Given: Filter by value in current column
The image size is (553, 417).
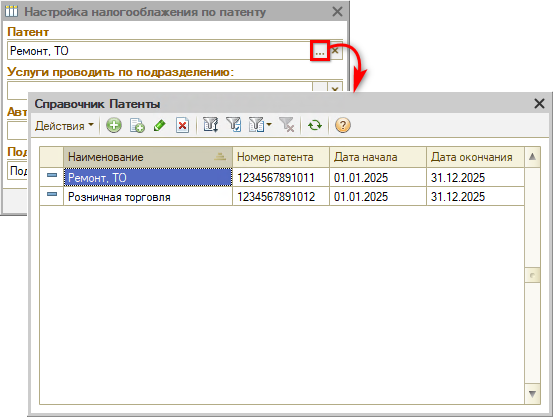Looking at the screenshot, I should [234, 125].
